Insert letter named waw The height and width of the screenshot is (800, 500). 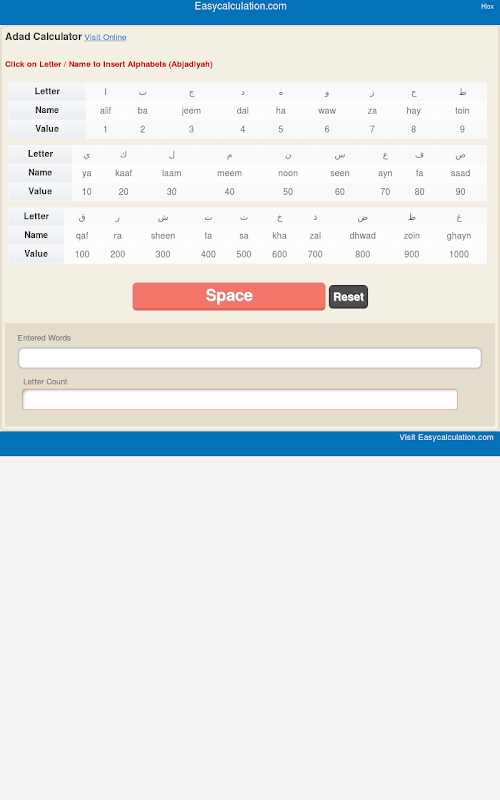327,111
